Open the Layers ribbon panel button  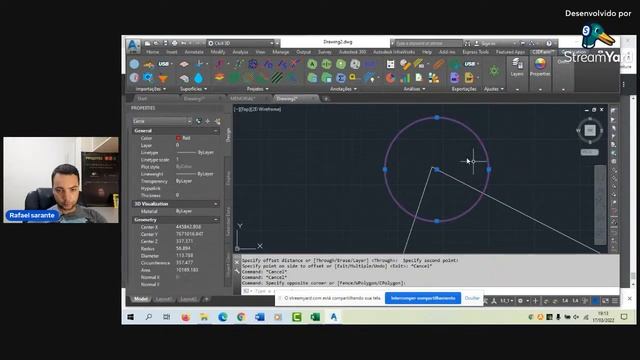tap(517, 67)
